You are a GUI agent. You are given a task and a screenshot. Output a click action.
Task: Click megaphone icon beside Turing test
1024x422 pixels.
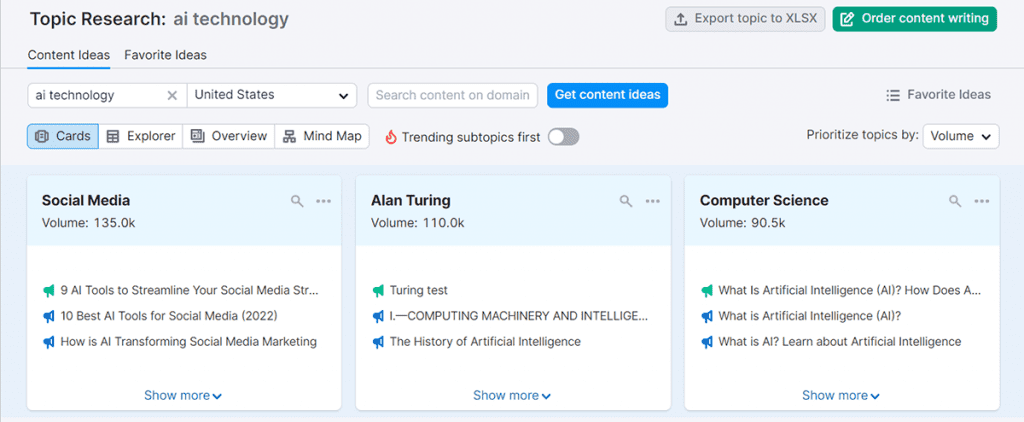(377, 290)
